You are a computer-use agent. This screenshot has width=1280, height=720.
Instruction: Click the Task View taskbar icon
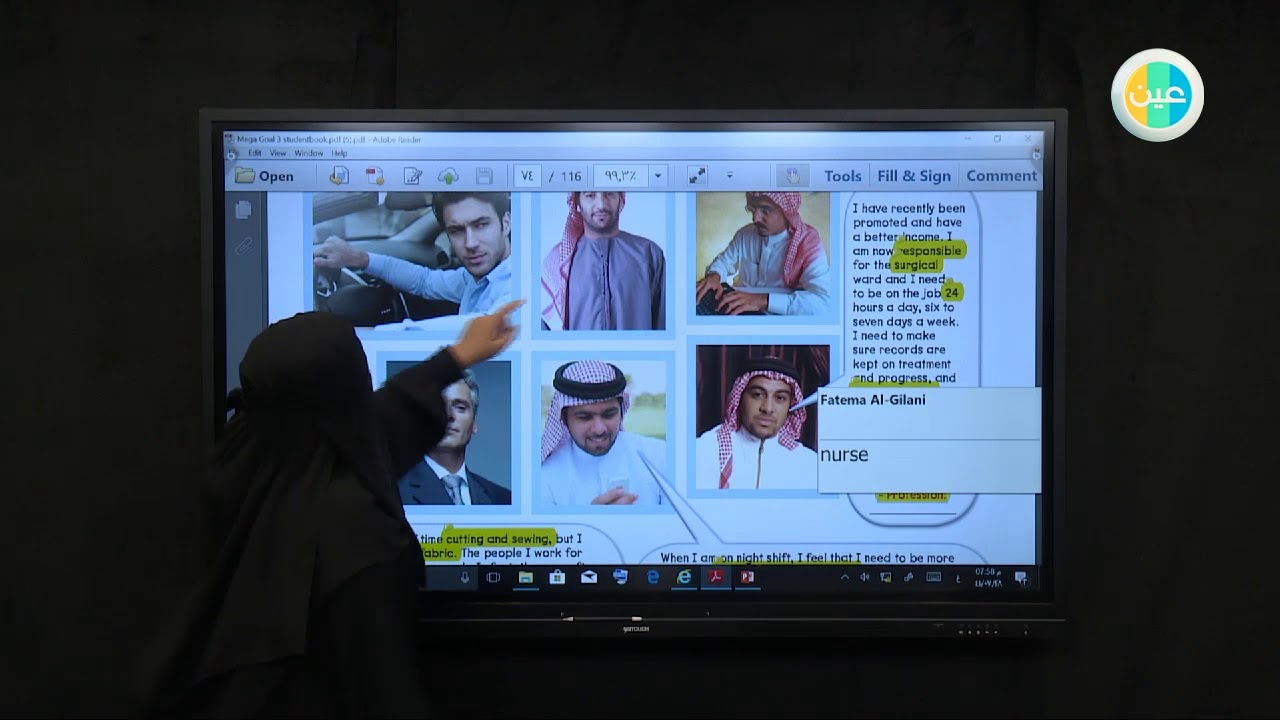coord(493,577)
